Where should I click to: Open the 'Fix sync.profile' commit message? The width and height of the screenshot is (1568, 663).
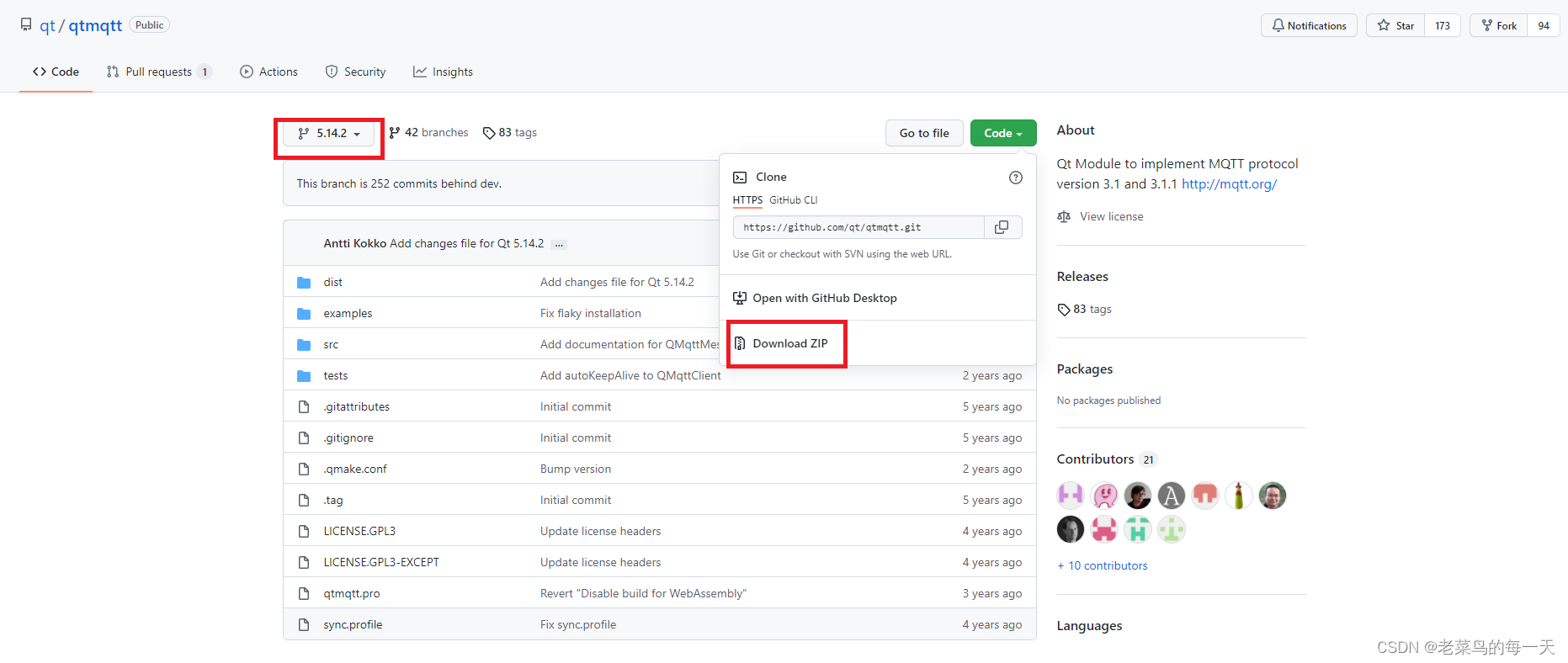(578, 625)
